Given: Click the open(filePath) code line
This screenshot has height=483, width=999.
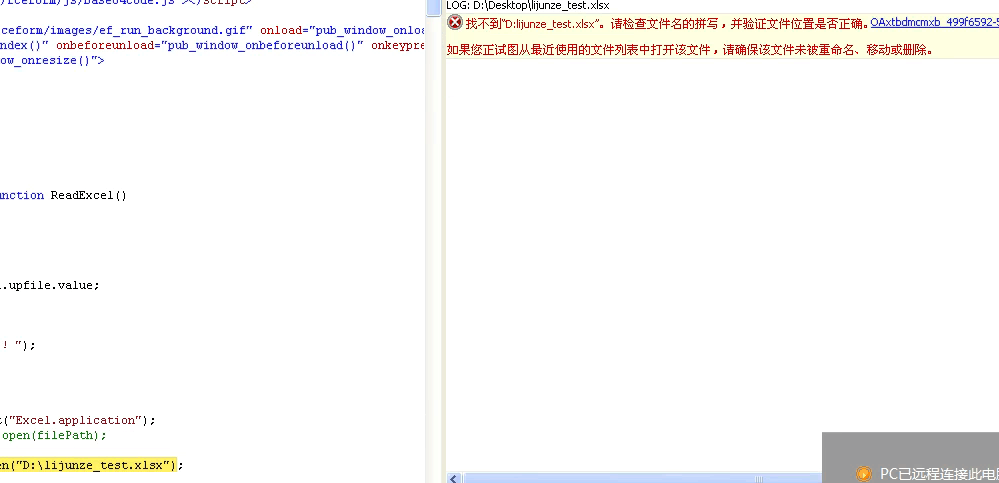Looking at the screenshot, I should pos(54,436).
